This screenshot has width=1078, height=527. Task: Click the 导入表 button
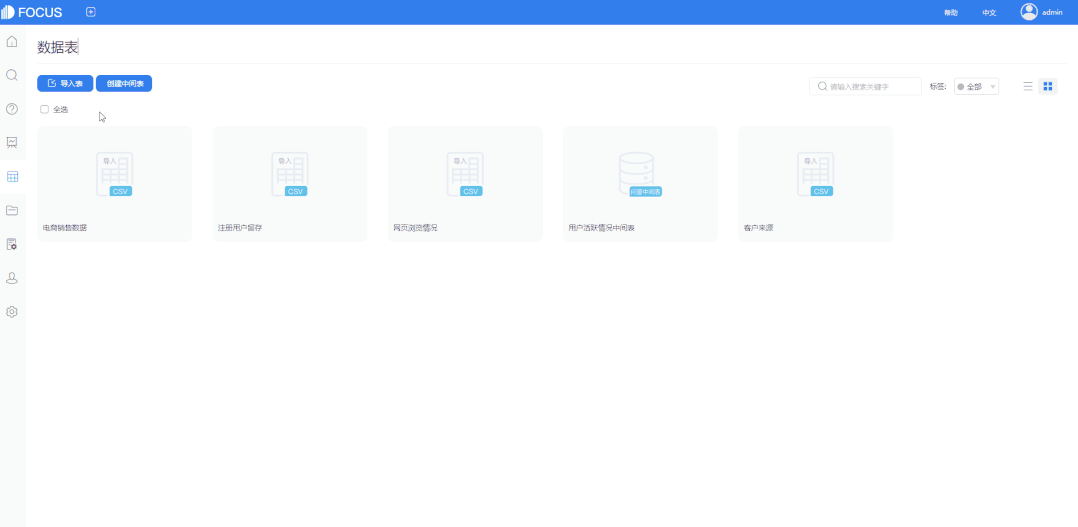pos(65,83)
